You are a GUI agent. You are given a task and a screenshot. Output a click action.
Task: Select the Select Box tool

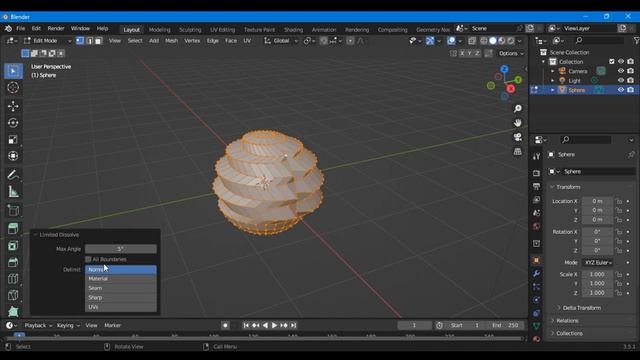[13, 71]
